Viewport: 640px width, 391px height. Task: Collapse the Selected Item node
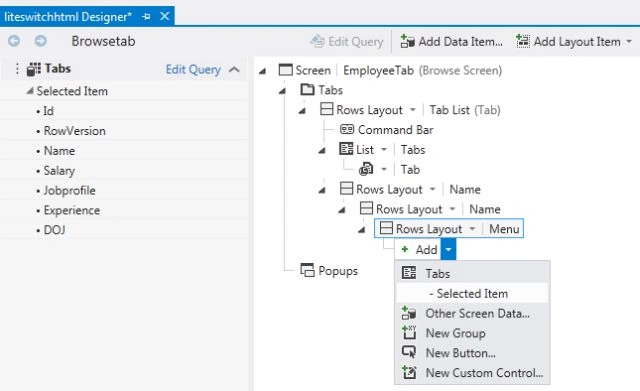30,91
